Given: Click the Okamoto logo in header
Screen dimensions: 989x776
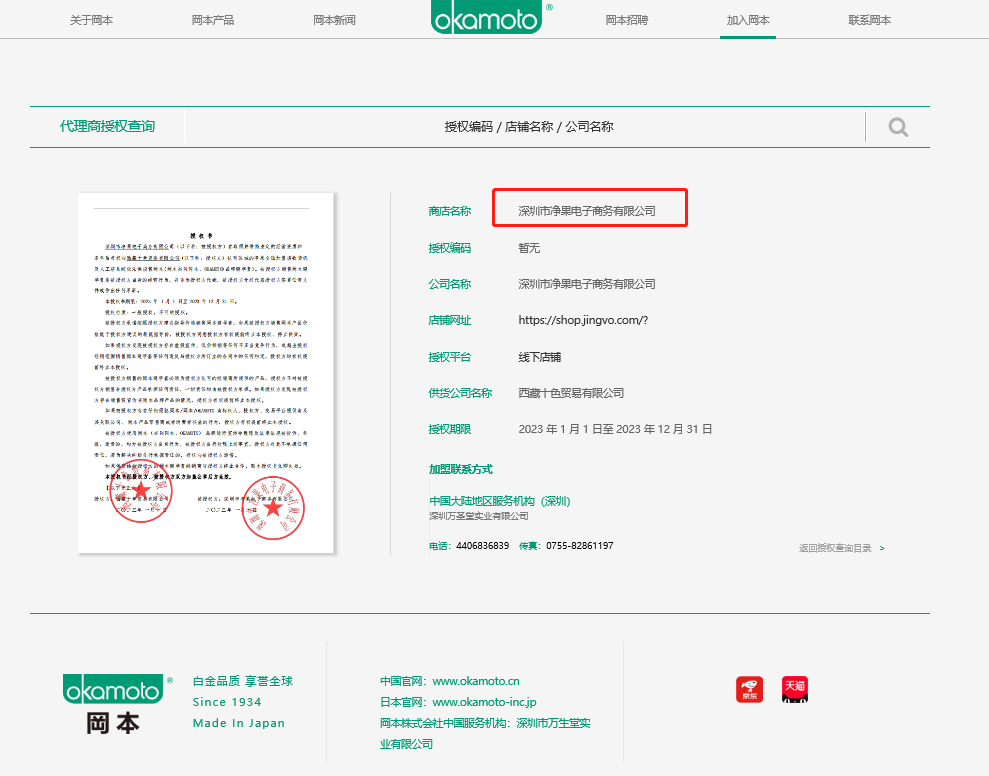Looking at the screenshot, I should point(487,19).
